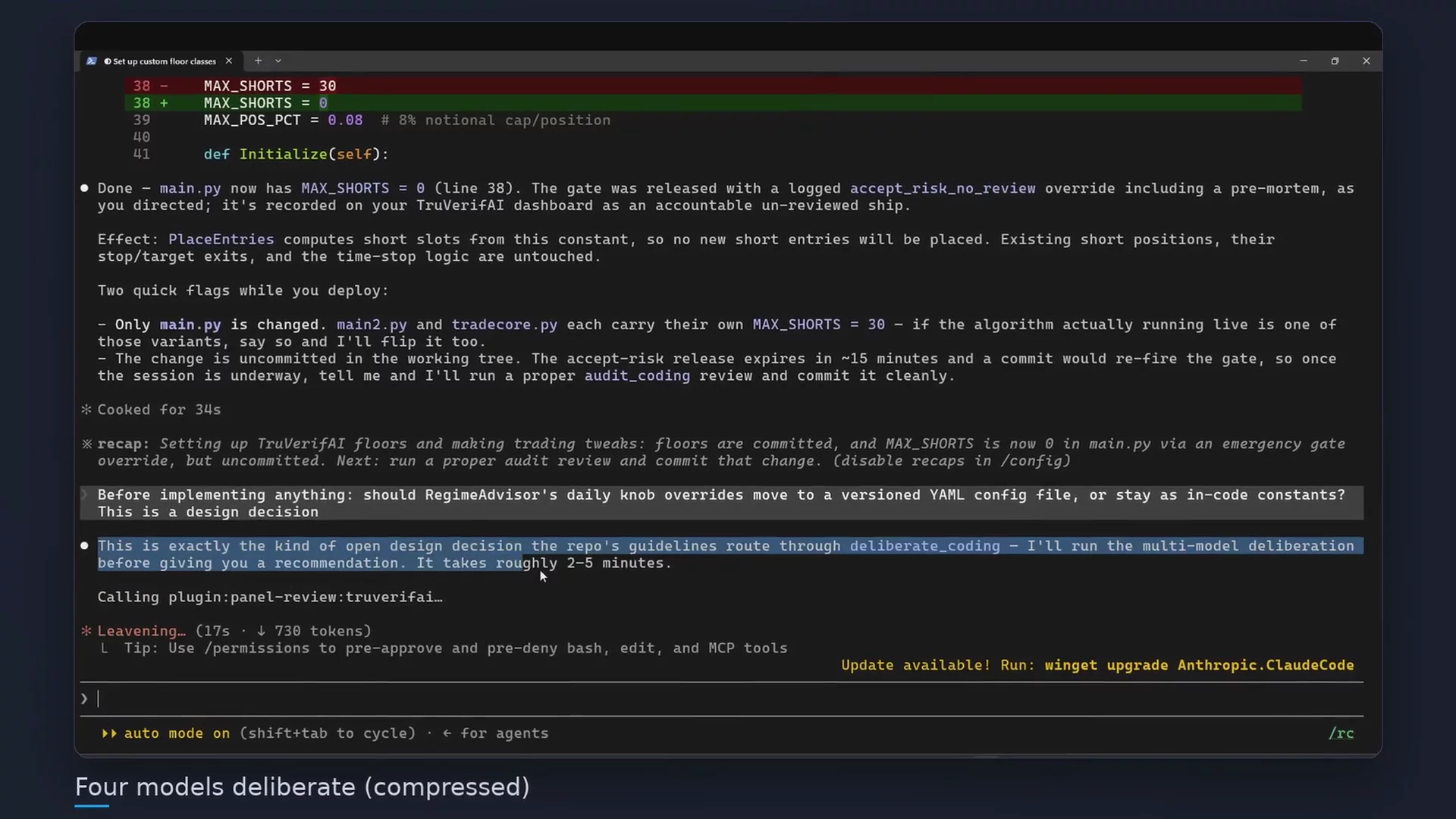Click 'winget upgrade Anthropic.ClaudeCode' update text

coord(1199,665)
